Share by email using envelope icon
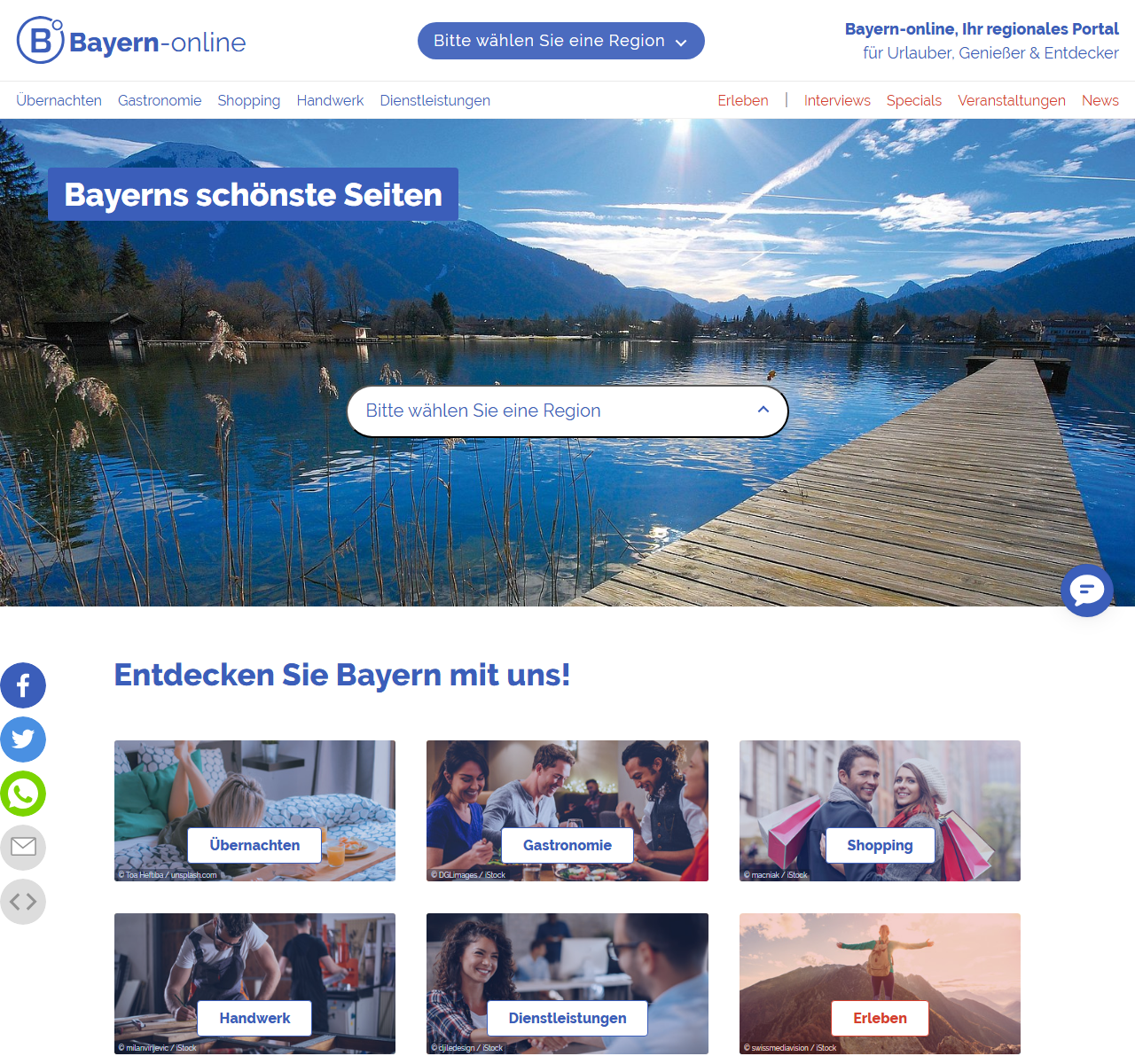The width and height of the screenshot is (1135, 1064). 23,848
